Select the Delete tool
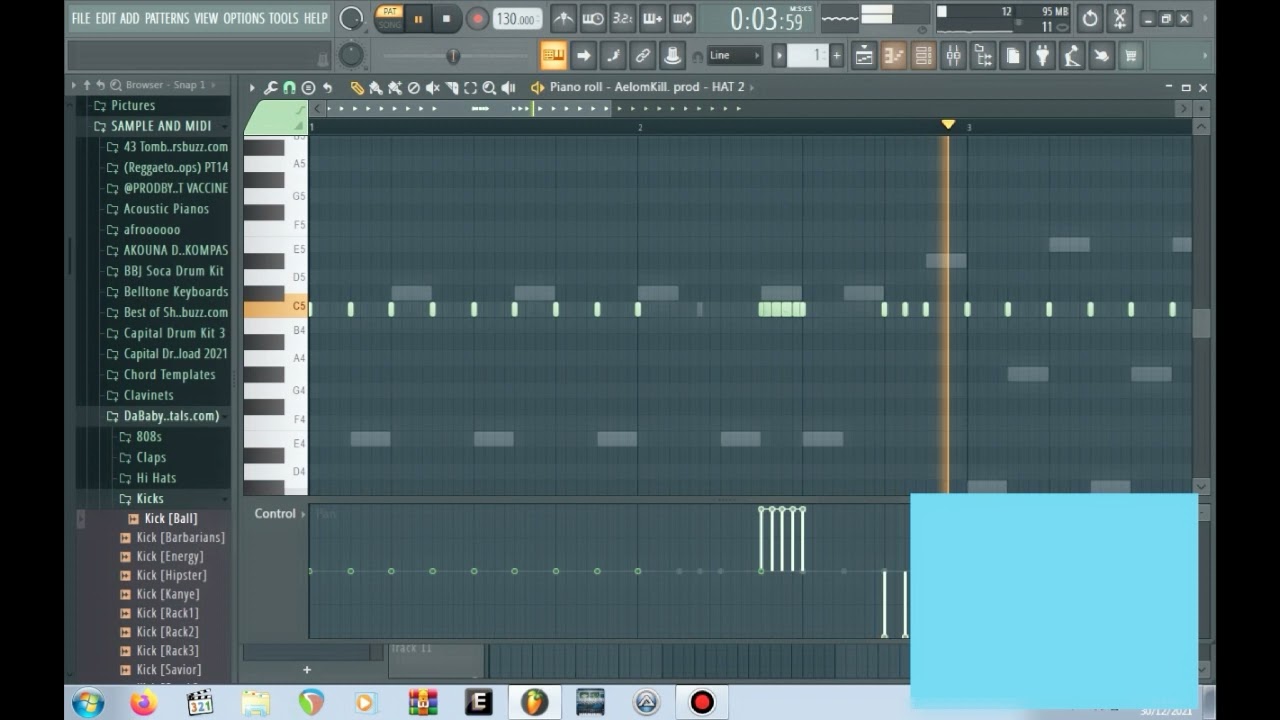This screenshot has width=1280, height=720. click(413, 88)
